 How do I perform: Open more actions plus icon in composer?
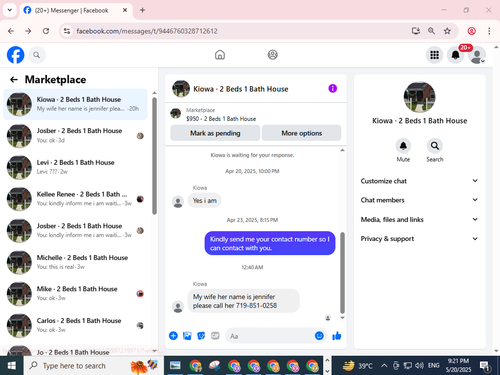point(173,336)
